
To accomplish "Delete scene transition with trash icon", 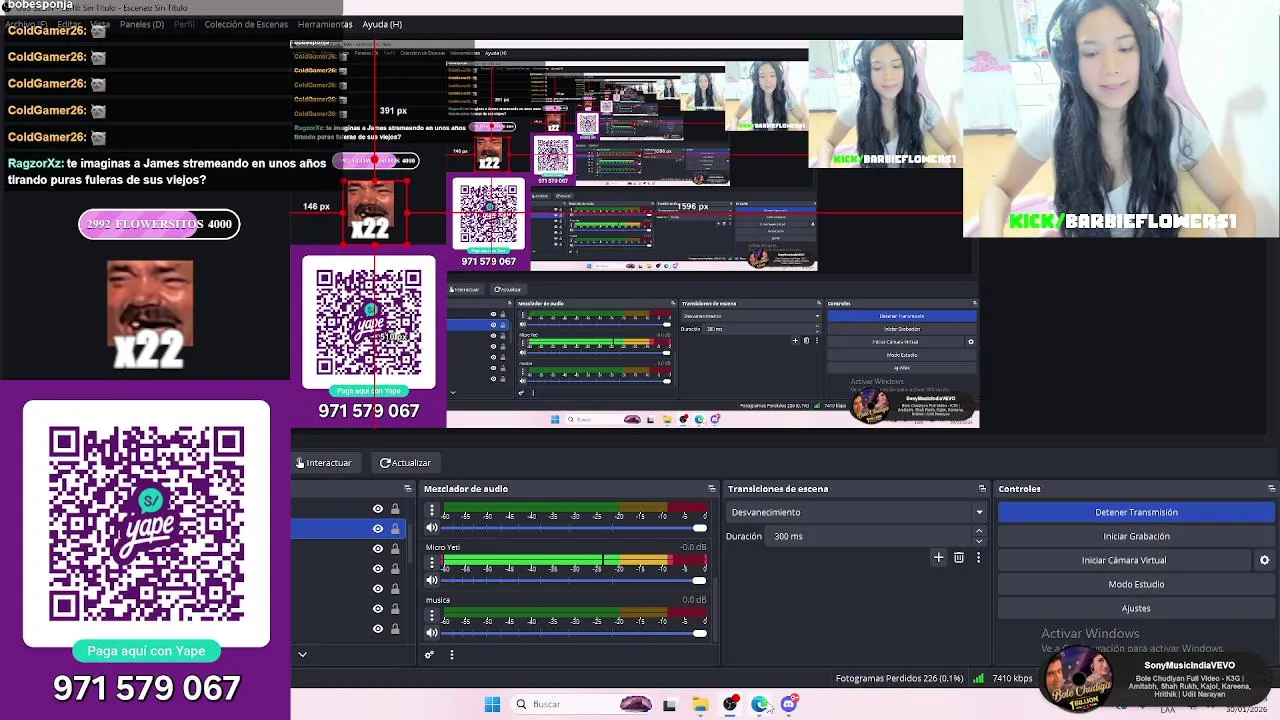I will [958, 557].
